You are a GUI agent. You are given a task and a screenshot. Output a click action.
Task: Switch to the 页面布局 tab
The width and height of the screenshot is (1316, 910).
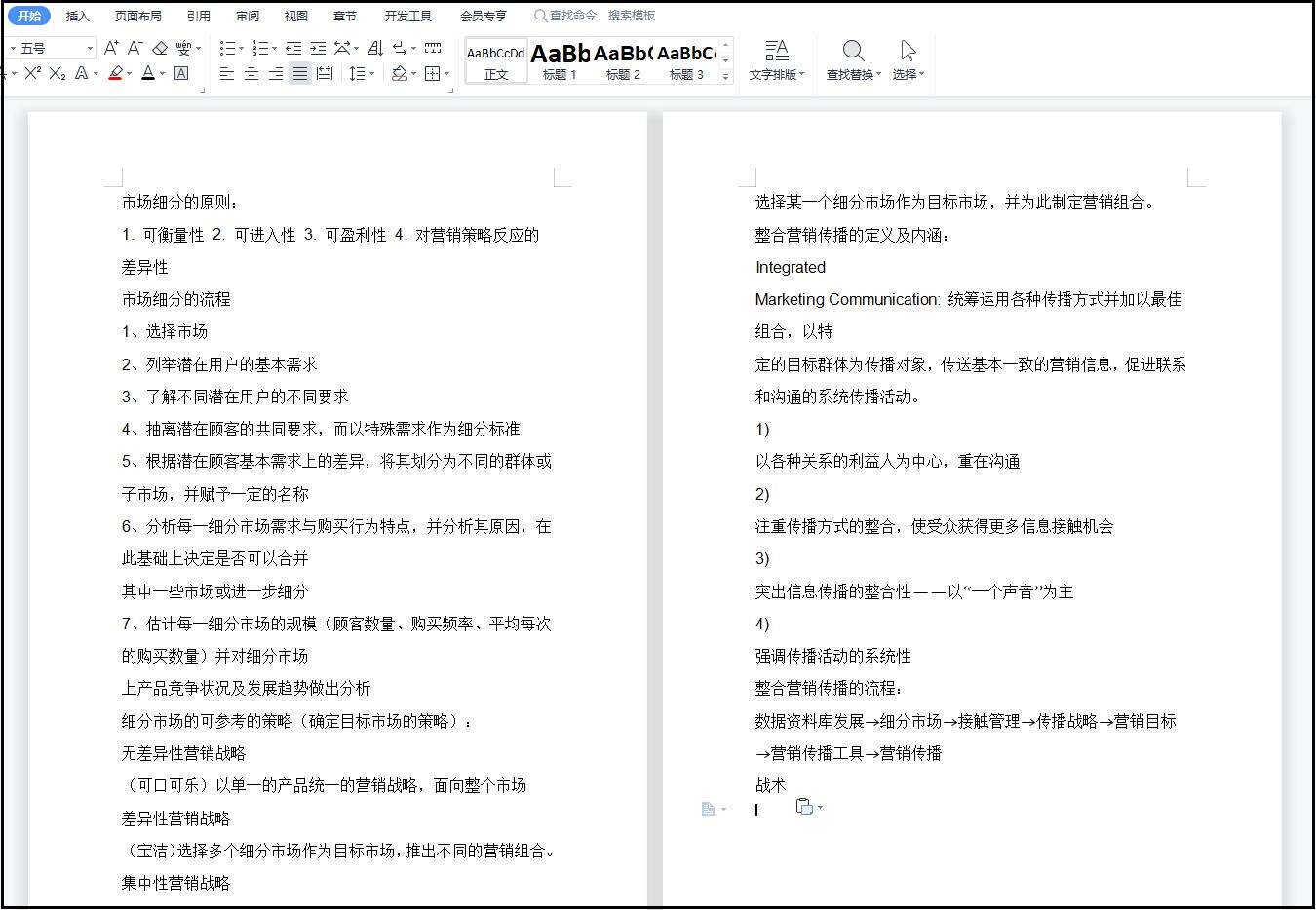137,16
